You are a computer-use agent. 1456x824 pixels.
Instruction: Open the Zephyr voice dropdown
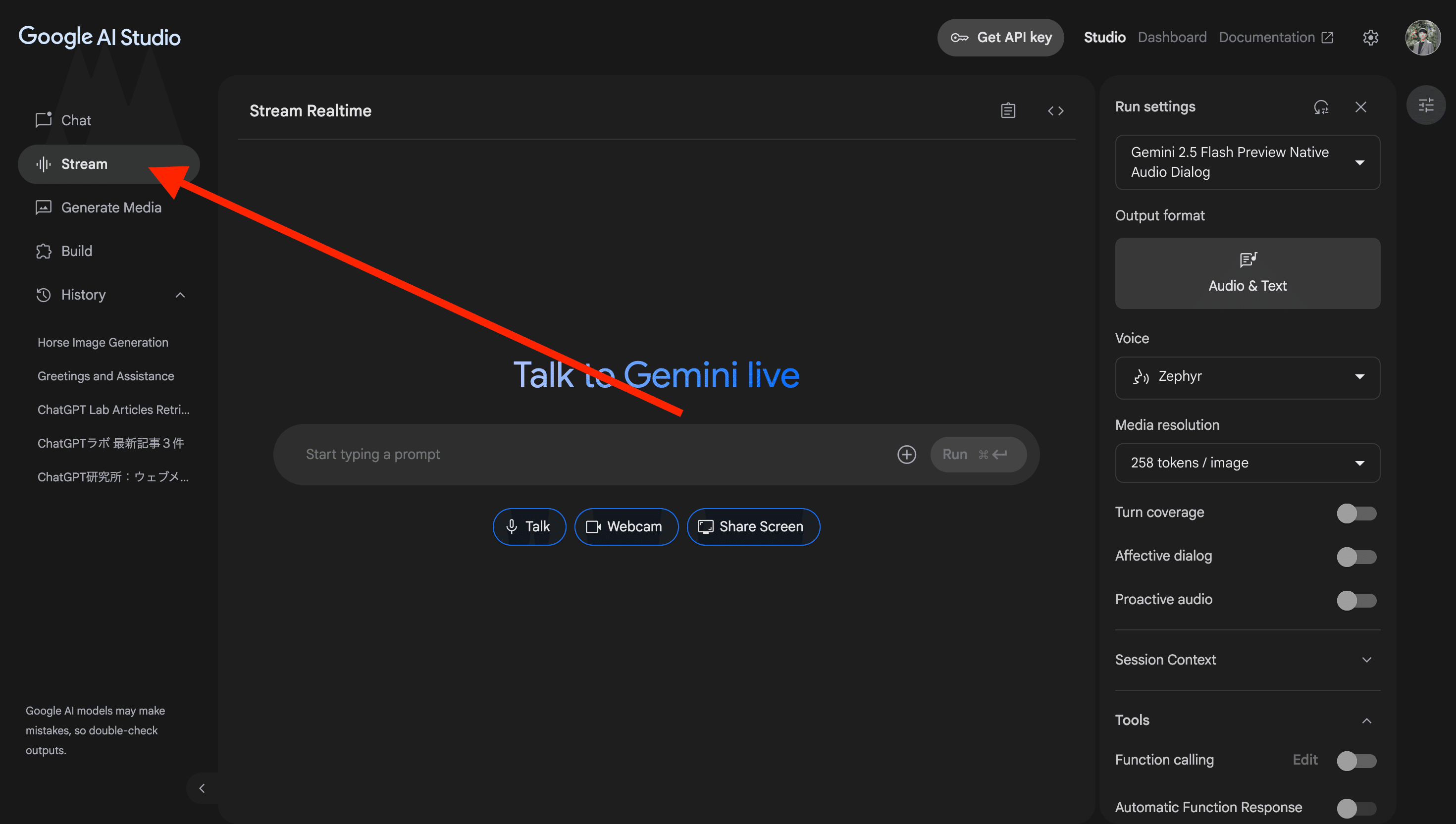pyautogui.click(x=1247, y=377)
